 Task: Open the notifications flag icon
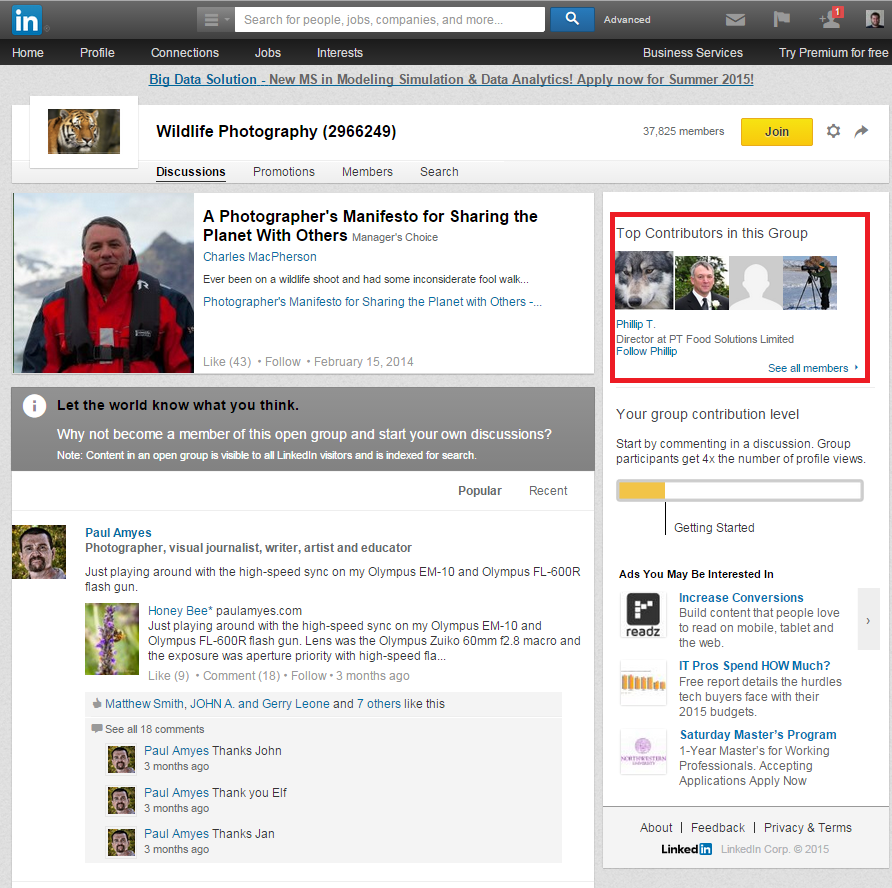point(782,19)
